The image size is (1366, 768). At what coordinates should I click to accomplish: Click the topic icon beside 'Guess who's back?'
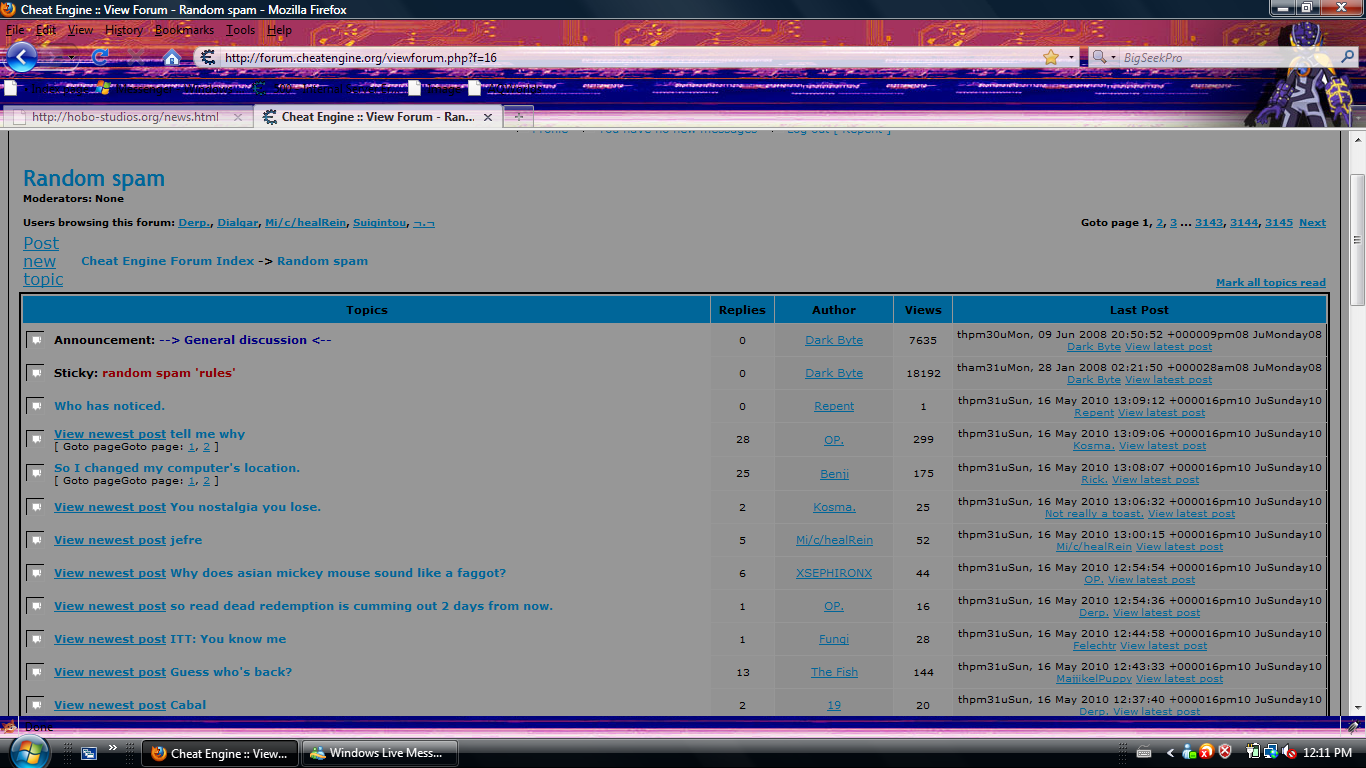[35, 672]
